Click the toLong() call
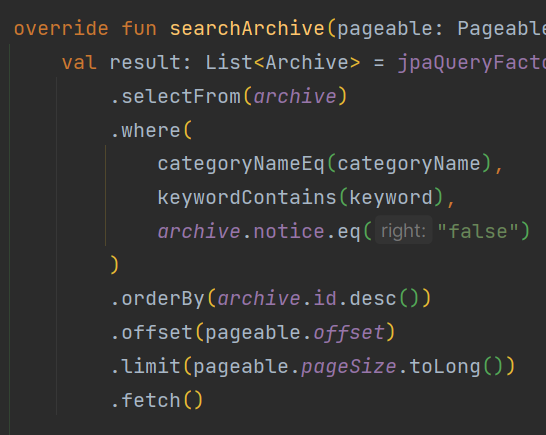546x435 pixels. (456, 367)
